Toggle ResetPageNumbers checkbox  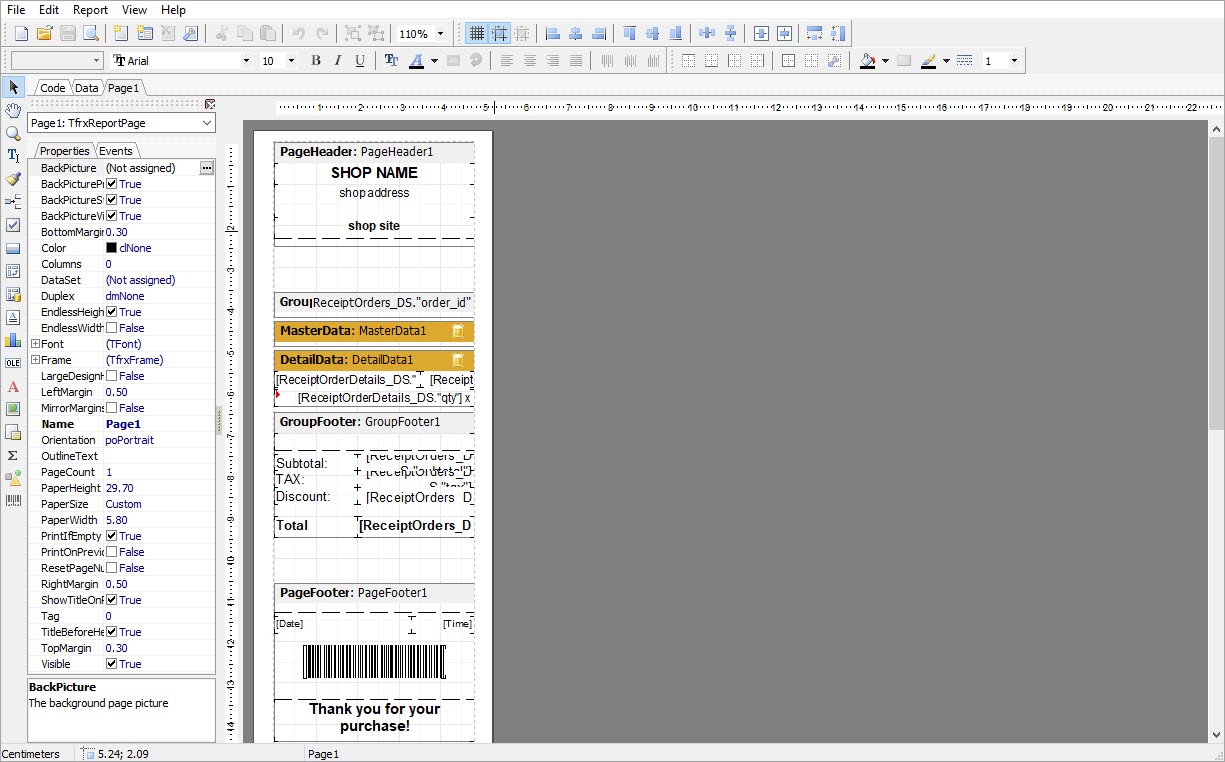coord(112,568)
